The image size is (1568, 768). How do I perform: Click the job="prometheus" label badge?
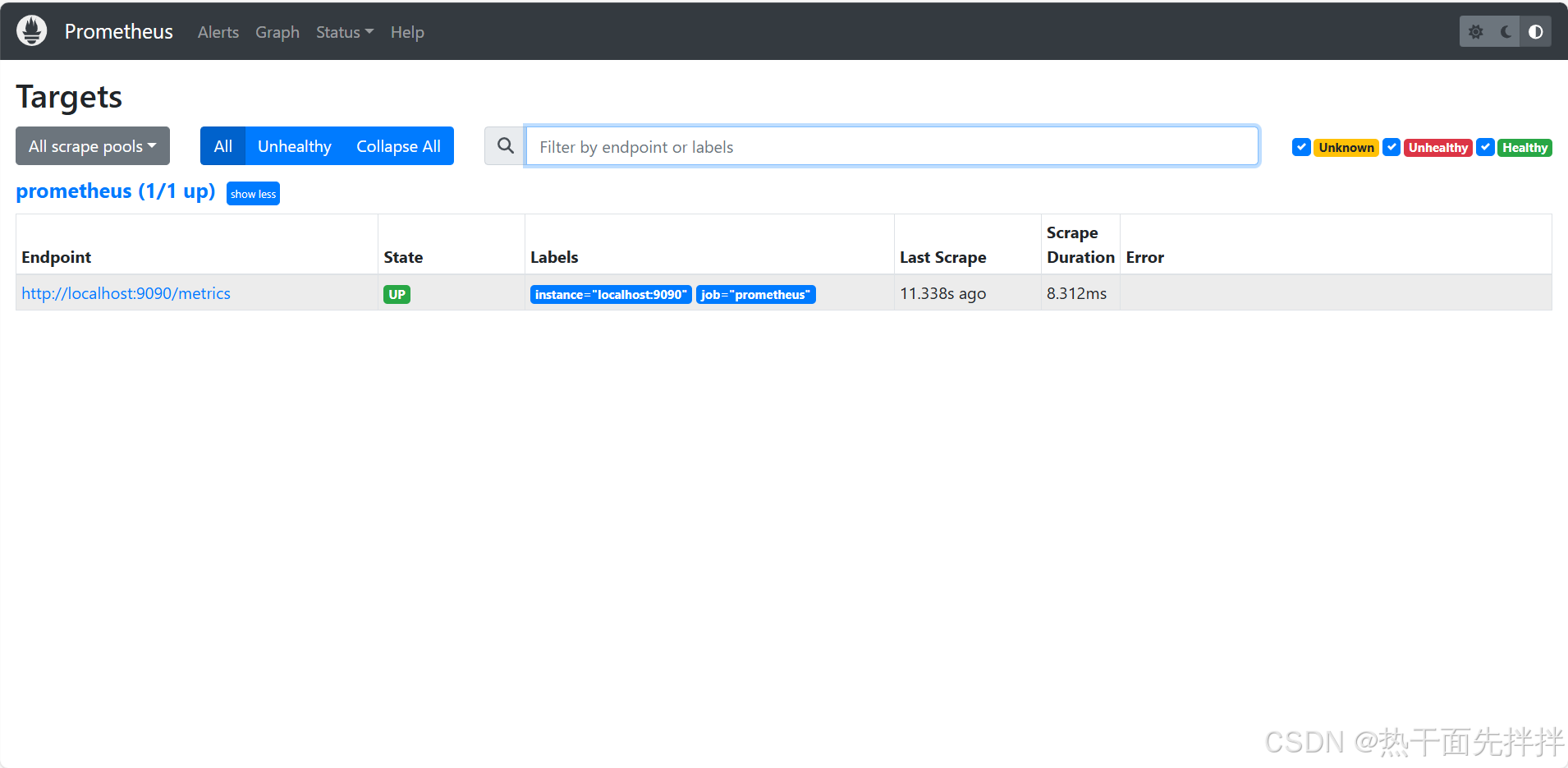756,294
